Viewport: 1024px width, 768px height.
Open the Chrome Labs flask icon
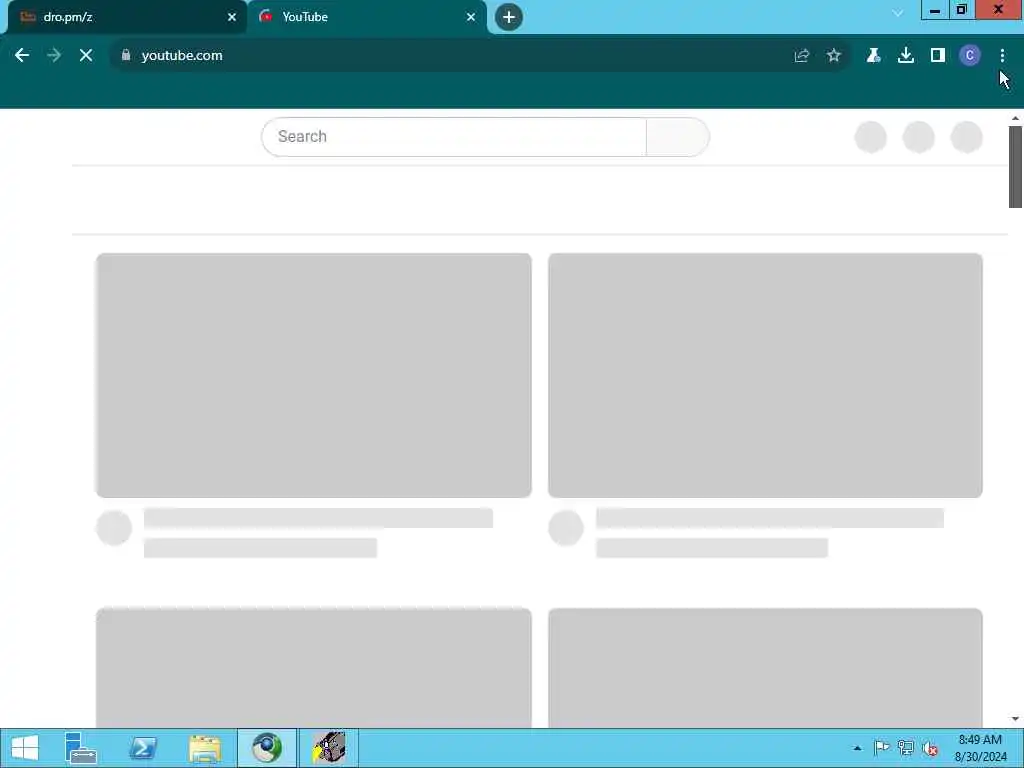pos(873,56)
